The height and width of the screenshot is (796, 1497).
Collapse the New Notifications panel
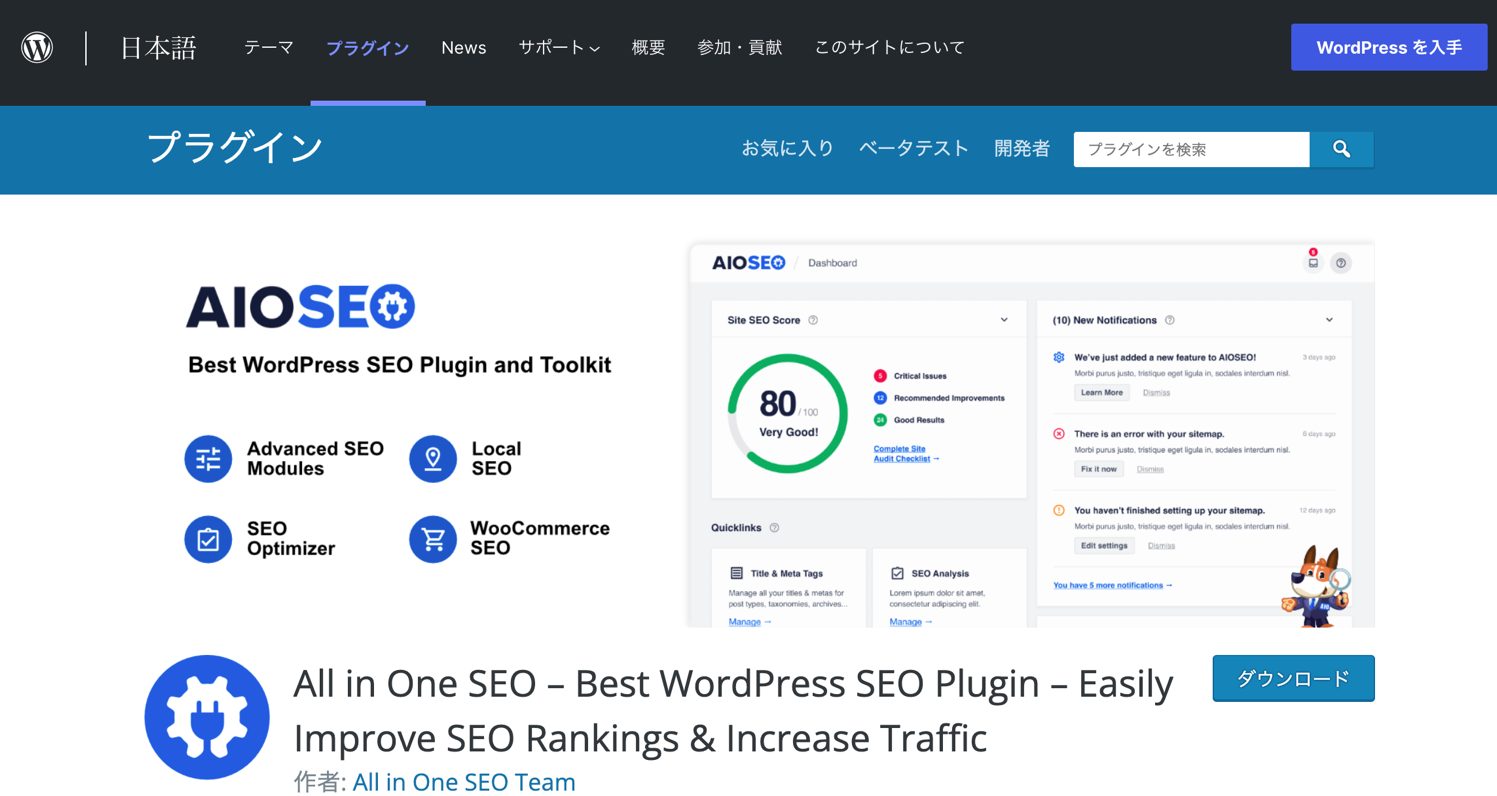(1329, 320)
